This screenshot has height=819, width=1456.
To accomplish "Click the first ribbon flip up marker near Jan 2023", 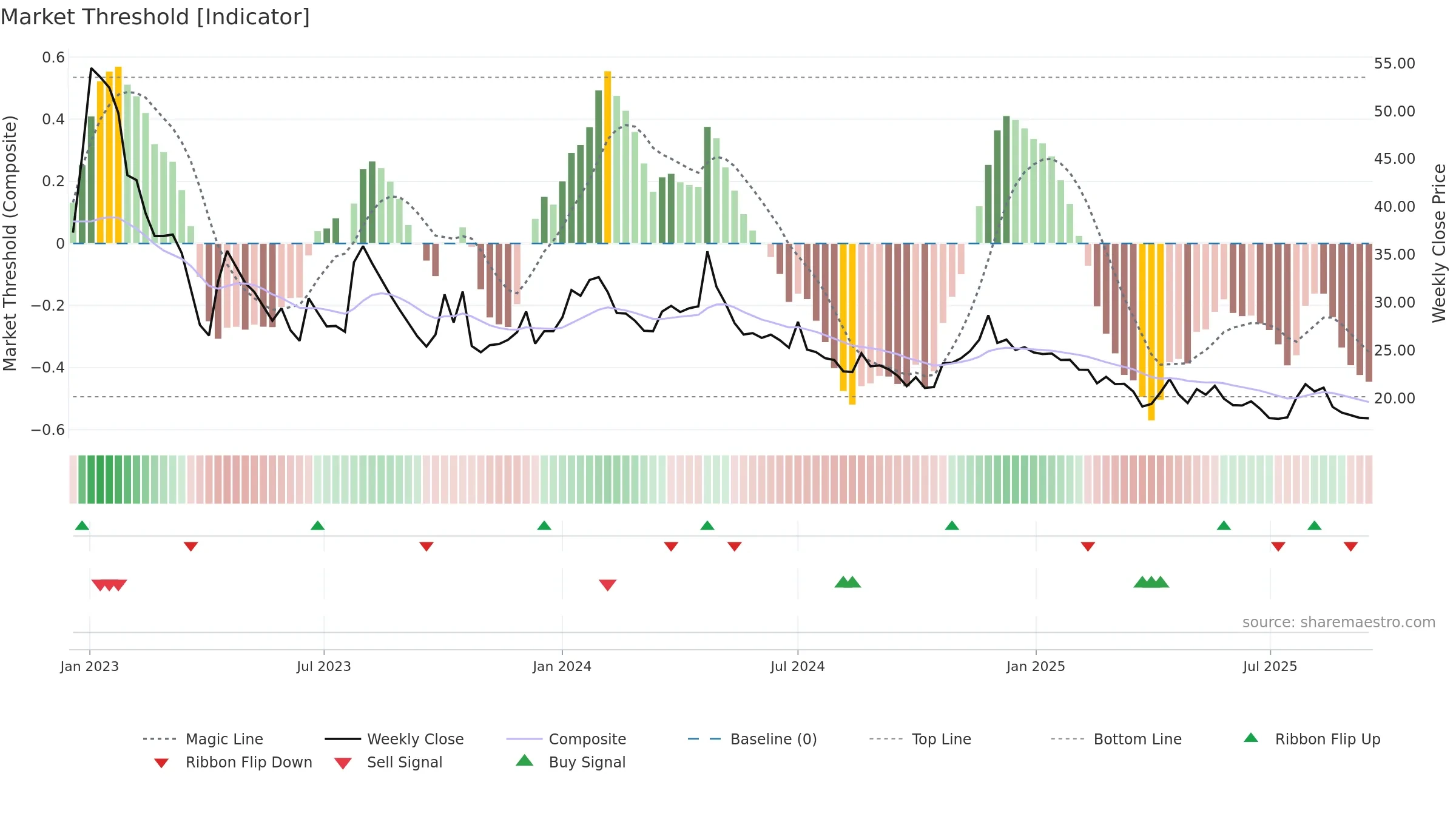I will pyautogui.click(x=82, y=525).
